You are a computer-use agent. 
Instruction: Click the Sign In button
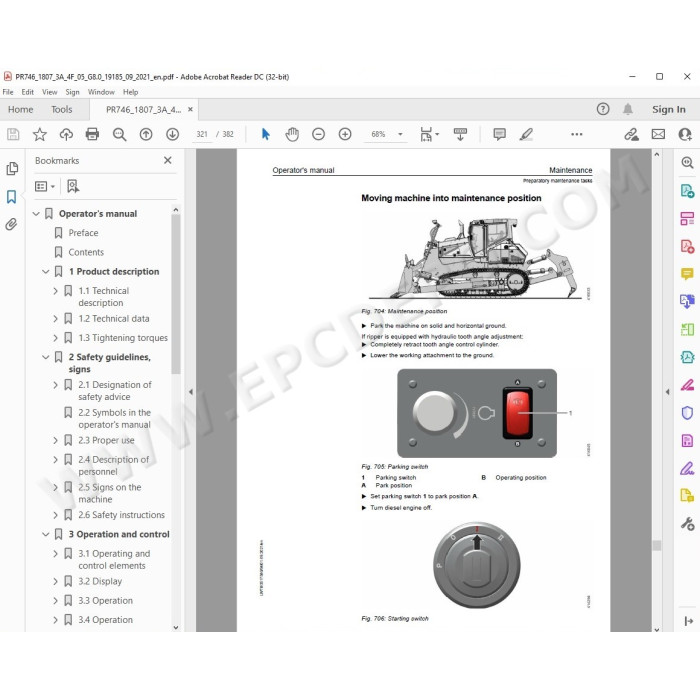coord(668,109)
